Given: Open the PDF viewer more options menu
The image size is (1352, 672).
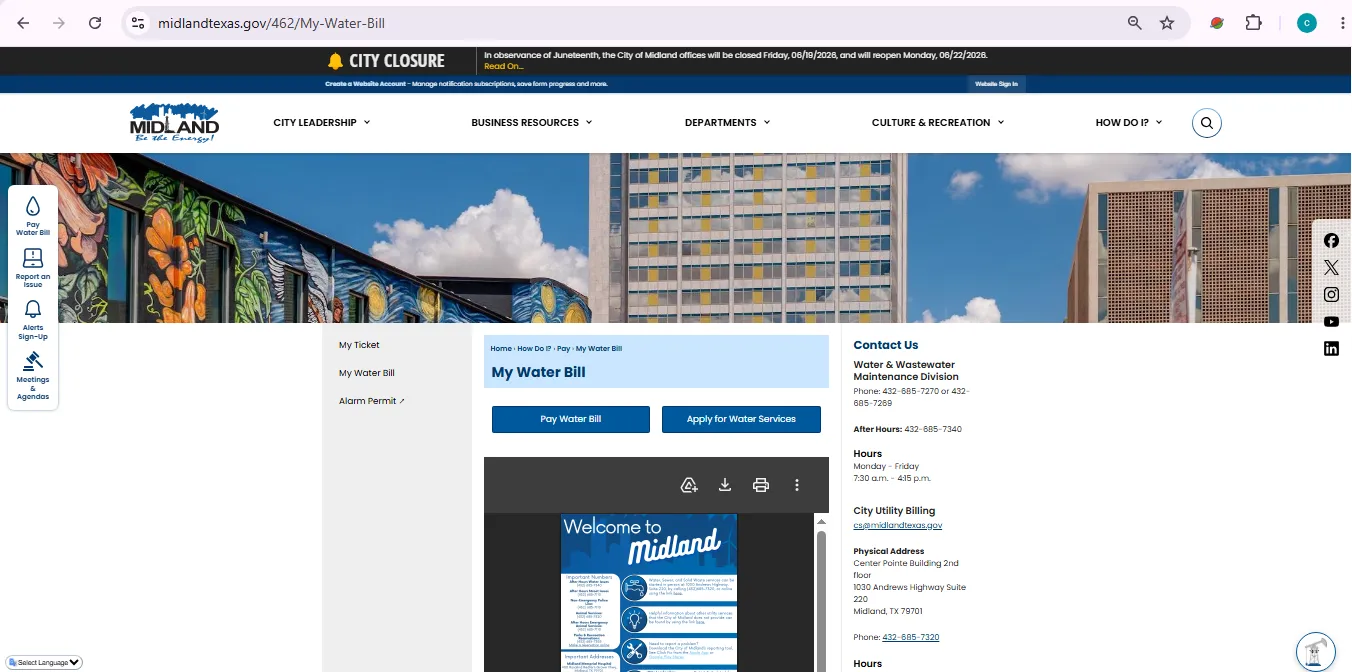Looking at the screenshot, I should [797, 485].
